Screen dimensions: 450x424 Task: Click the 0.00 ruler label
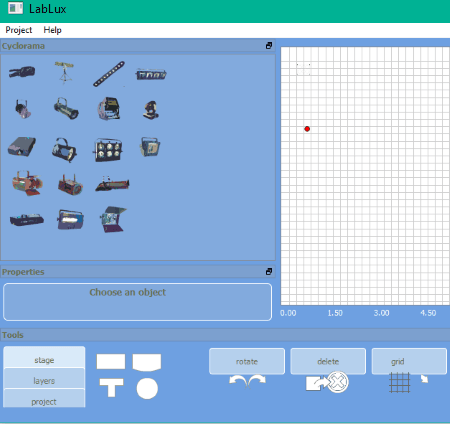pyautogui.click(x=288, y=313)
